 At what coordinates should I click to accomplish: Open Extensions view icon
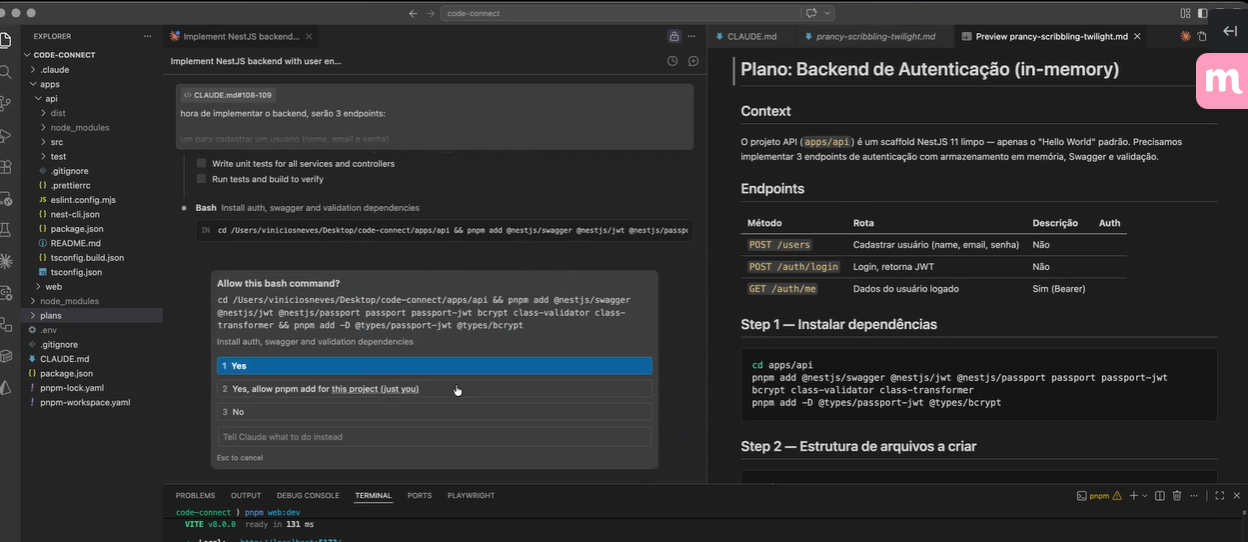coord(6,167)
